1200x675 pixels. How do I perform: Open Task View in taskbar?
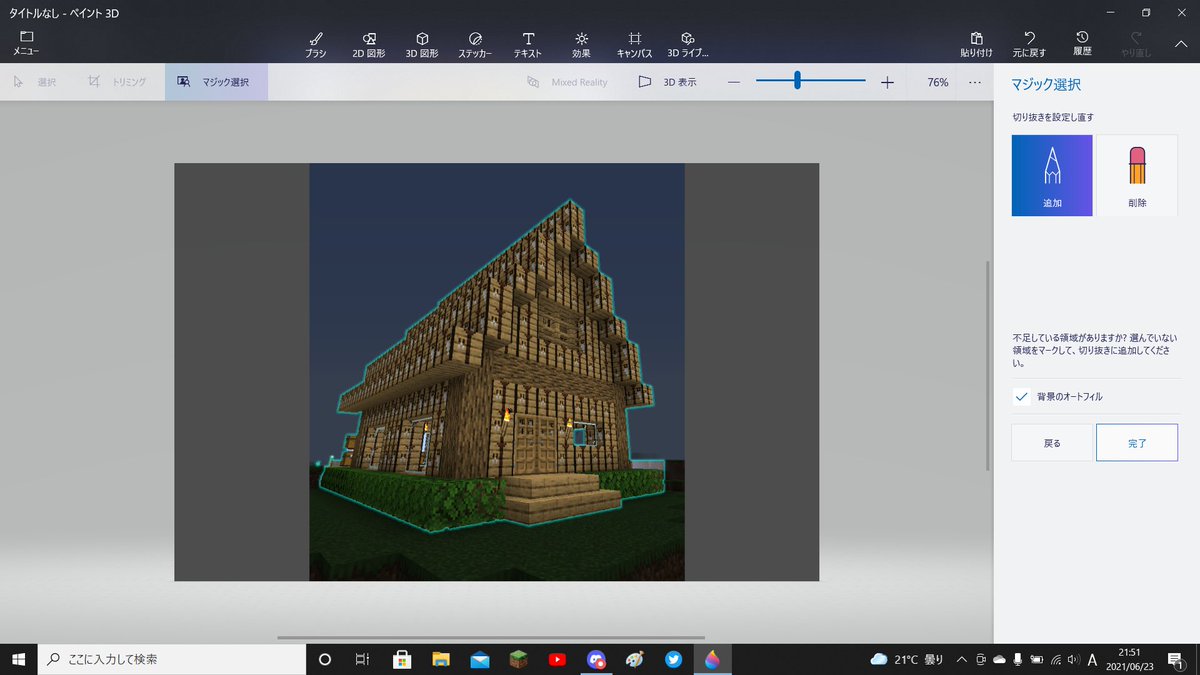(363, 659)
